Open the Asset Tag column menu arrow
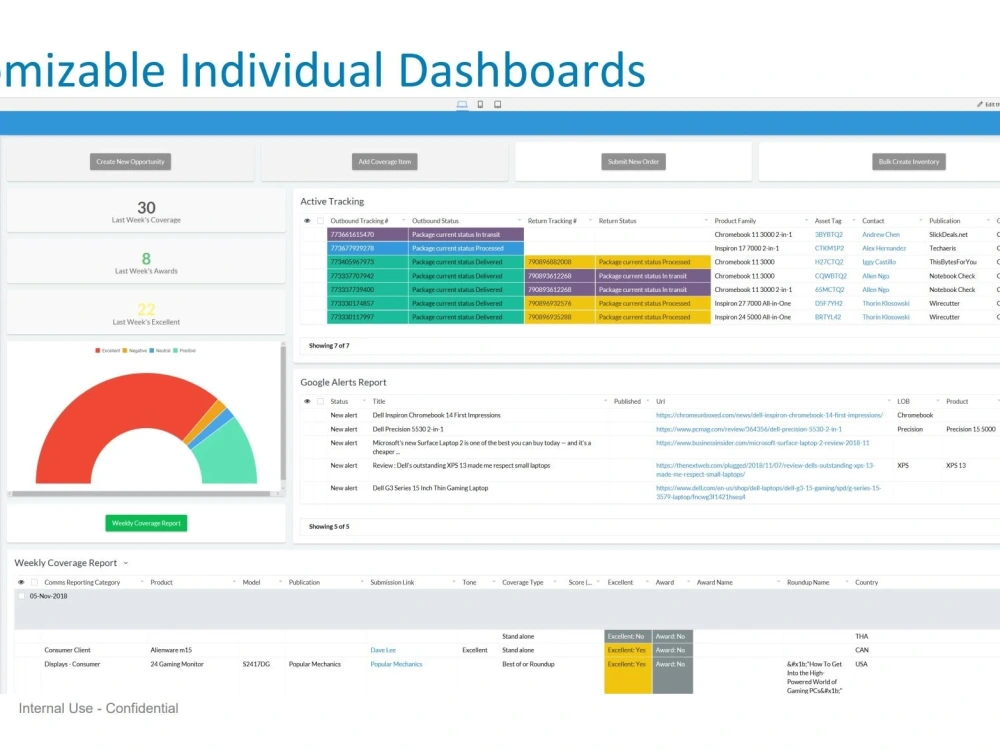The height and width of the screenshot is (750, 1000). coord(854,221)
